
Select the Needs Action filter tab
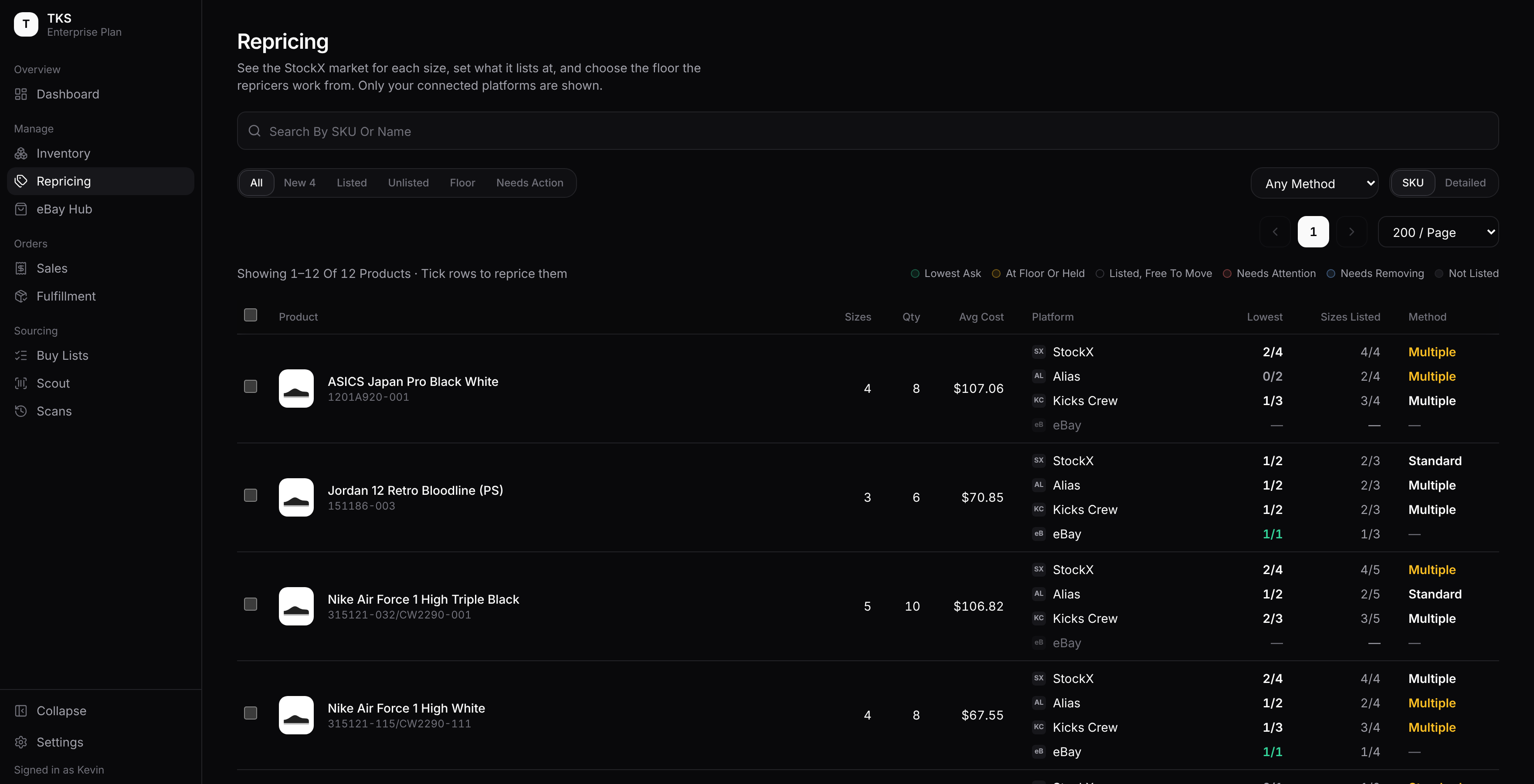click(529, 183)
